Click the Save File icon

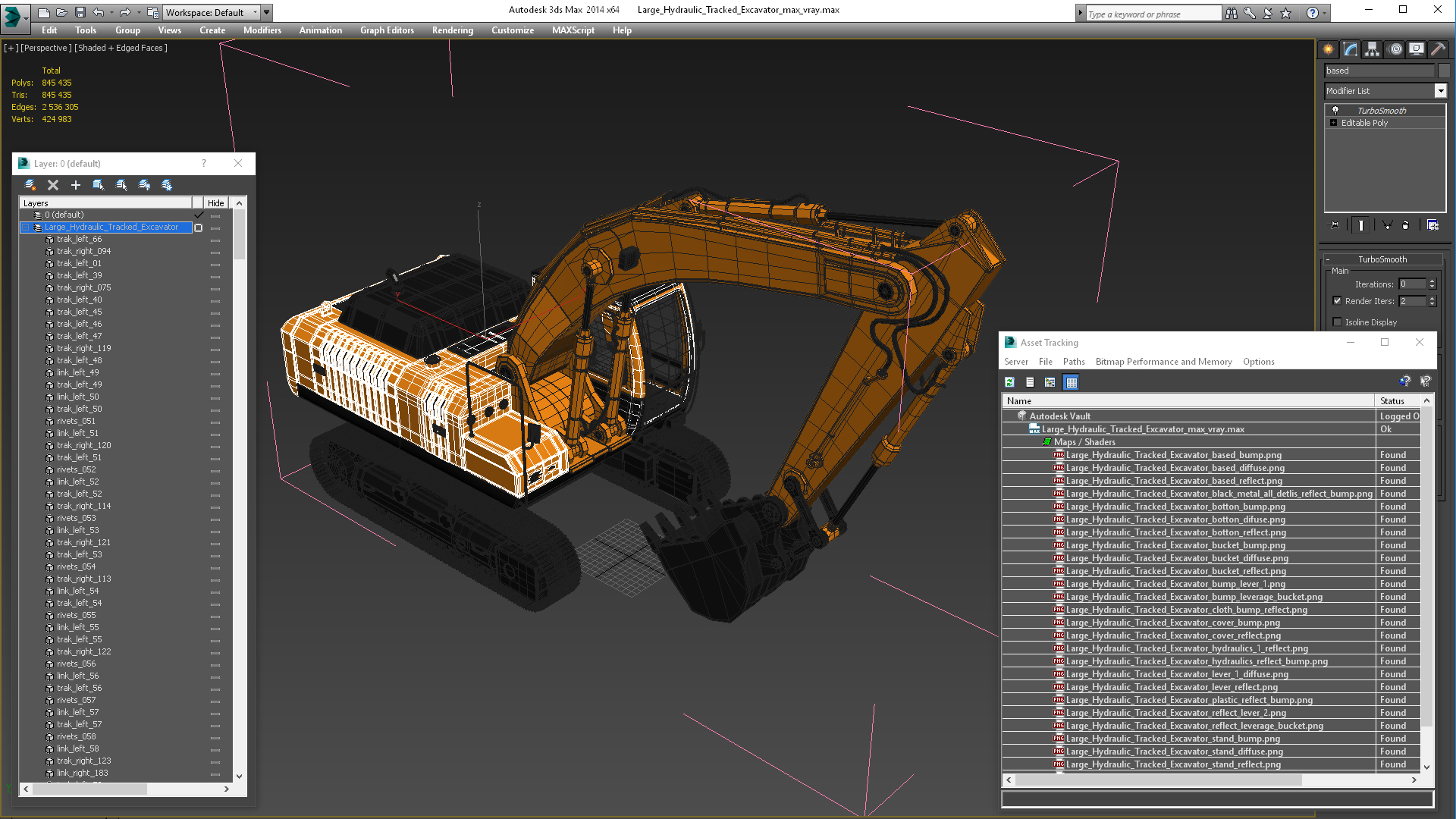pyautogui.click(x=80, y=13)
